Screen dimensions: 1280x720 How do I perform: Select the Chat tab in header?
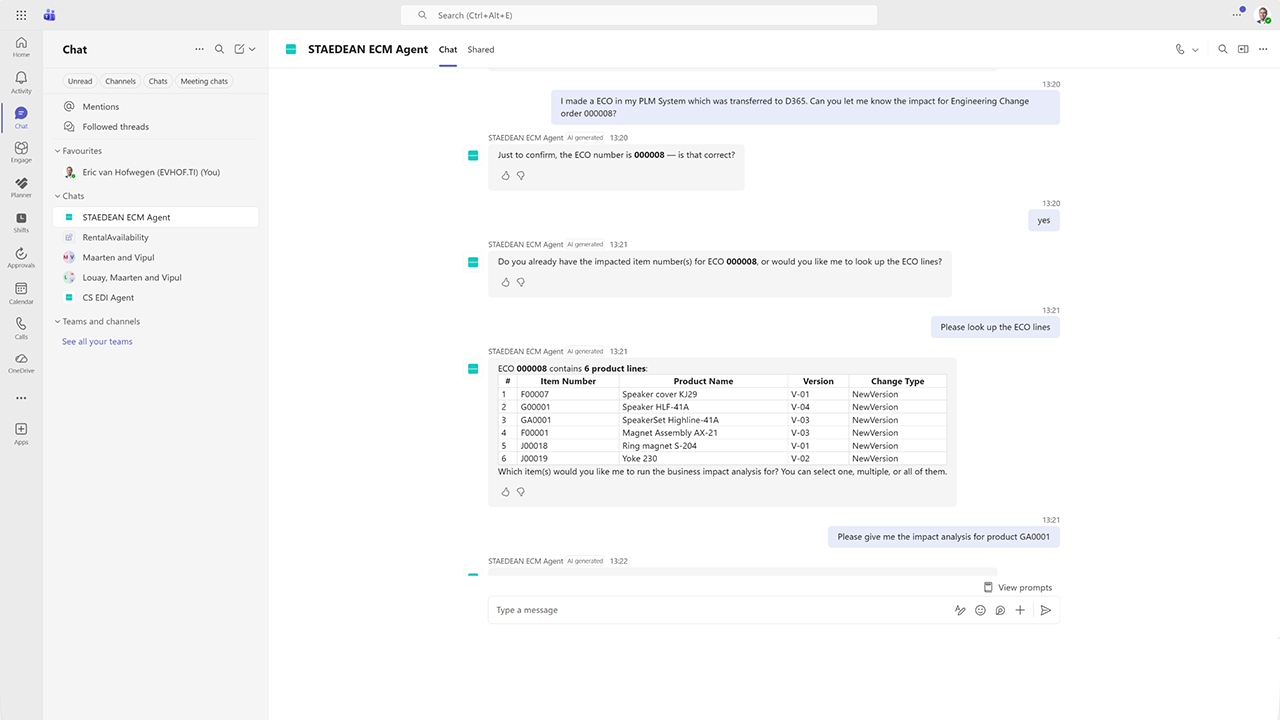click(448, 49)
